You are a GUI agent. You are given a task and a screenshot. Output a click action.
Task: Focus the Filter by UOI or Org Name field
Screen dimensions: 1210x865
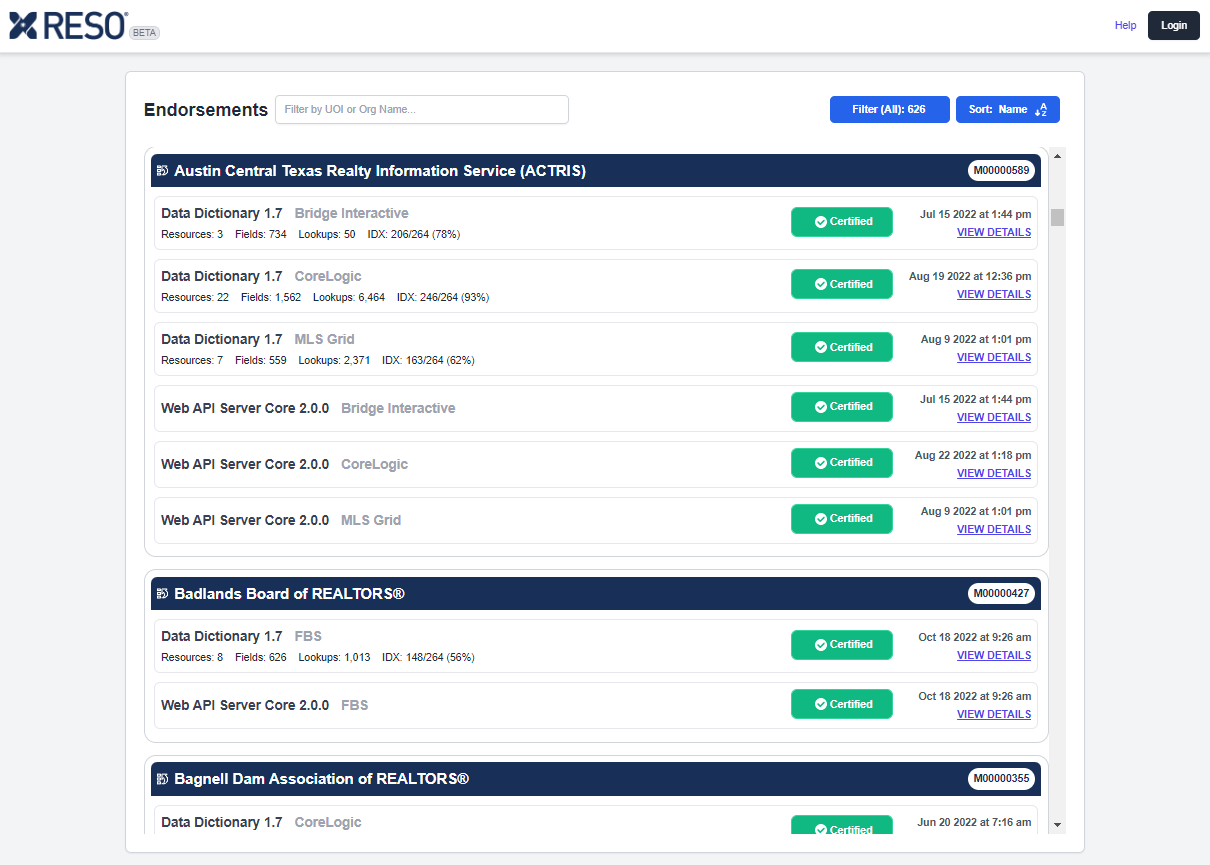422,110
